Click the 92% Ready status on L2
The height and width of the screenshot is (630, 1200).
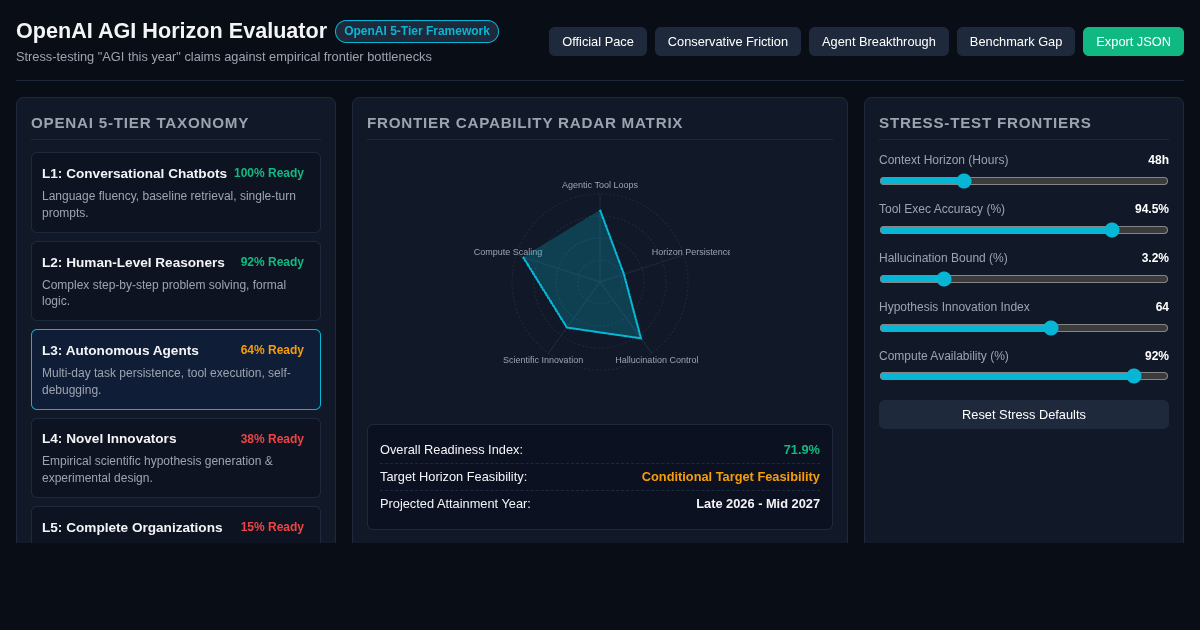[x=272, y=262]
